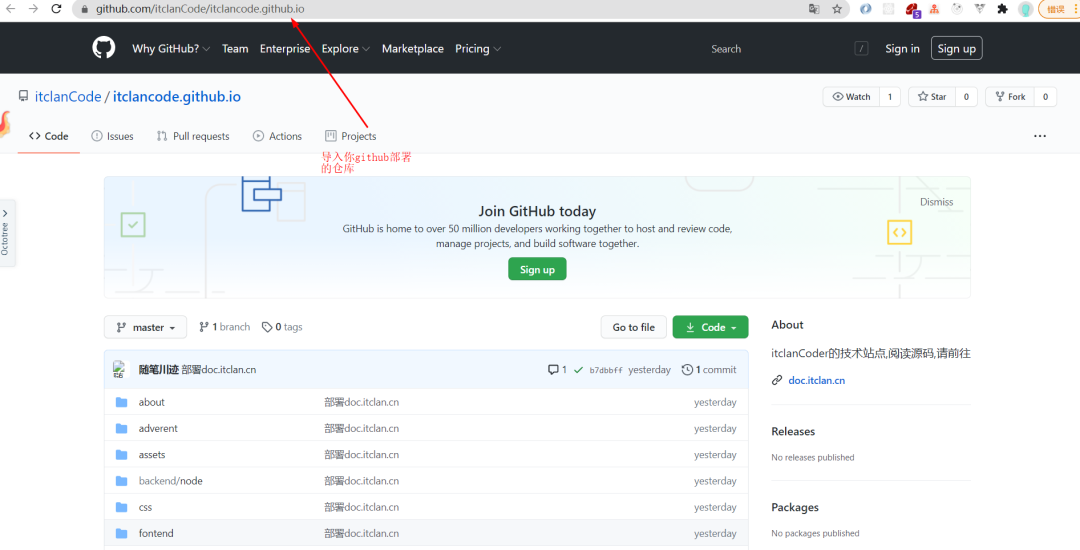Viewport: 1080px width, 550px height.
Task: Open the itclanCode owner link
Action: point(68,96)
